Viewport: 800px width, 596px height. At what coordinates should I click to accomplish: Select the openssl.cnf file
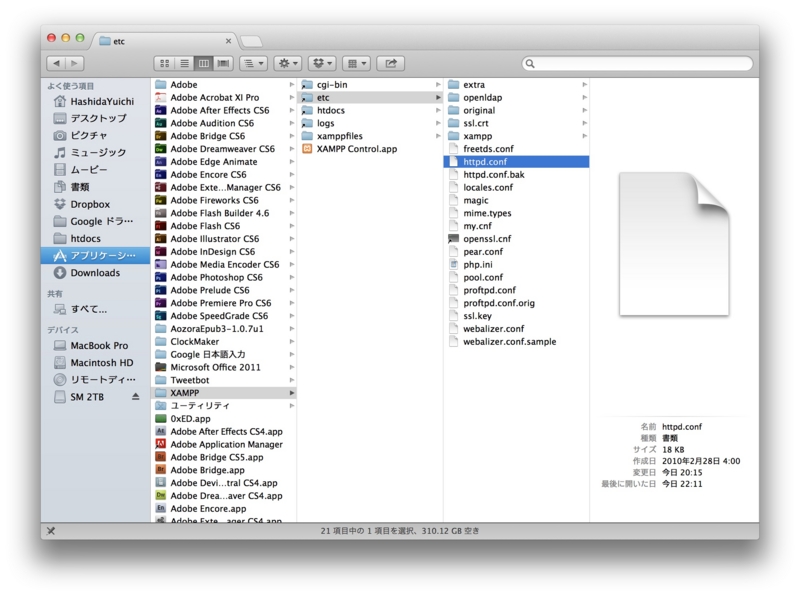[517, 239]
